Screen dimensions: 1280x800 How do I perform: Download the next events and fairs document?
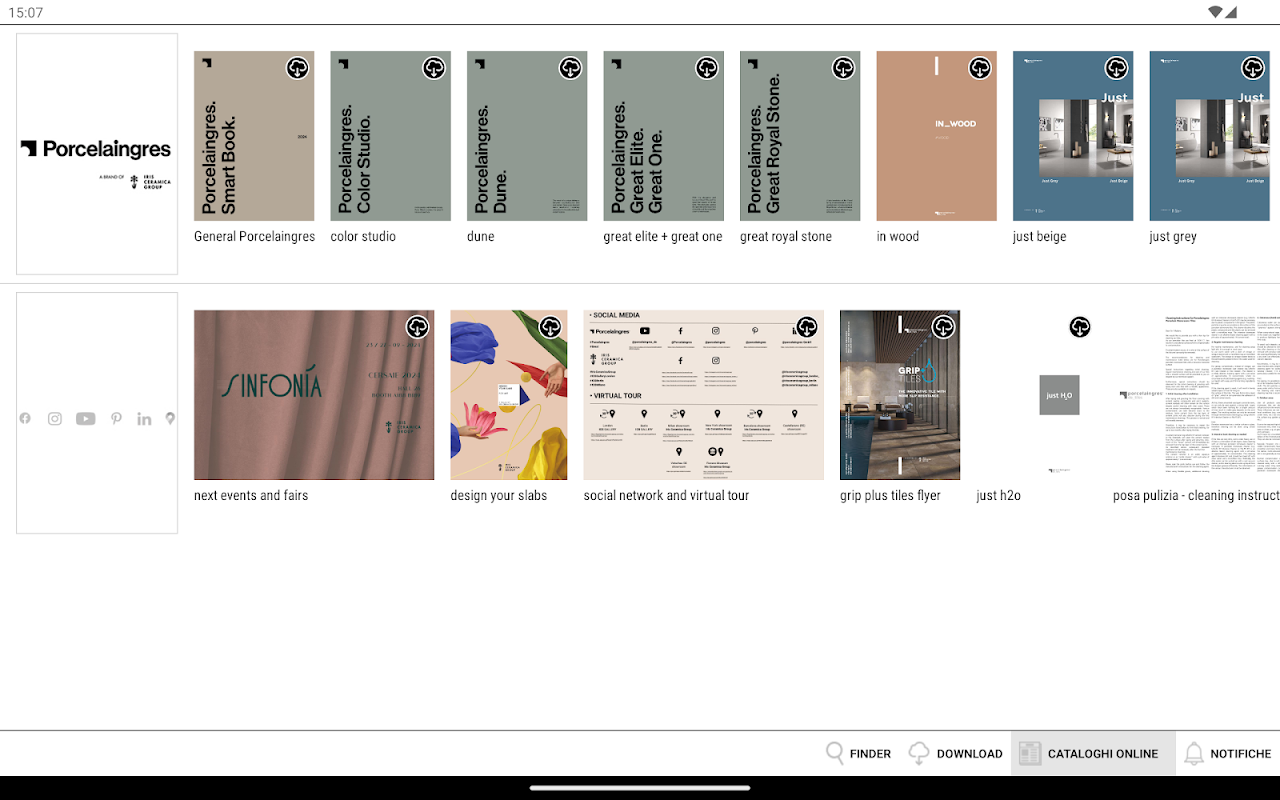418,327
